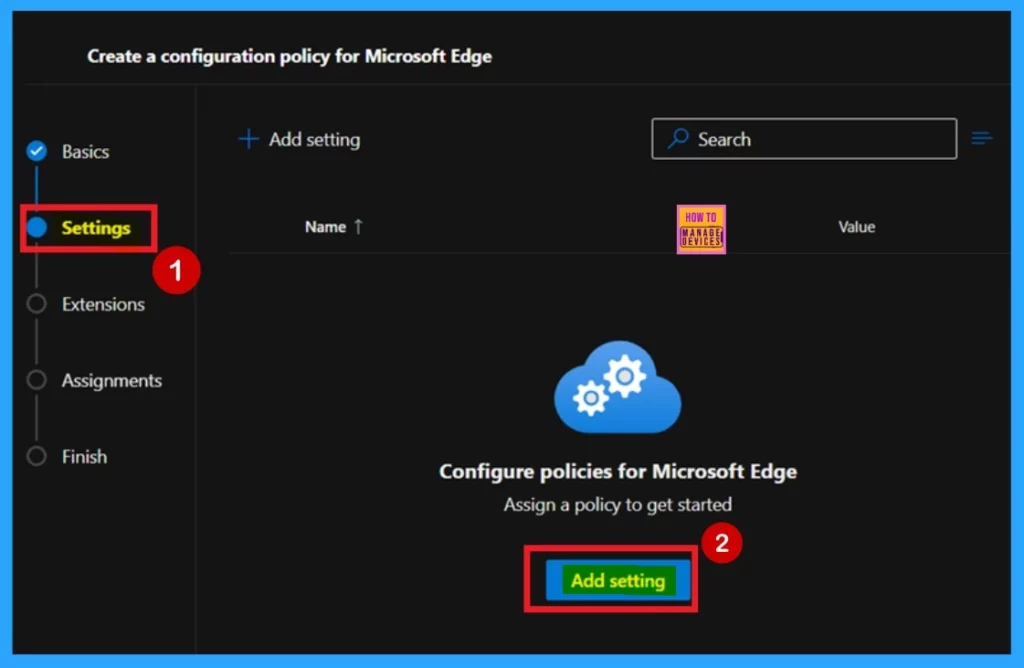Click the plus Add setting toolbar command
1024x668 pixels.
coord(299,139)
